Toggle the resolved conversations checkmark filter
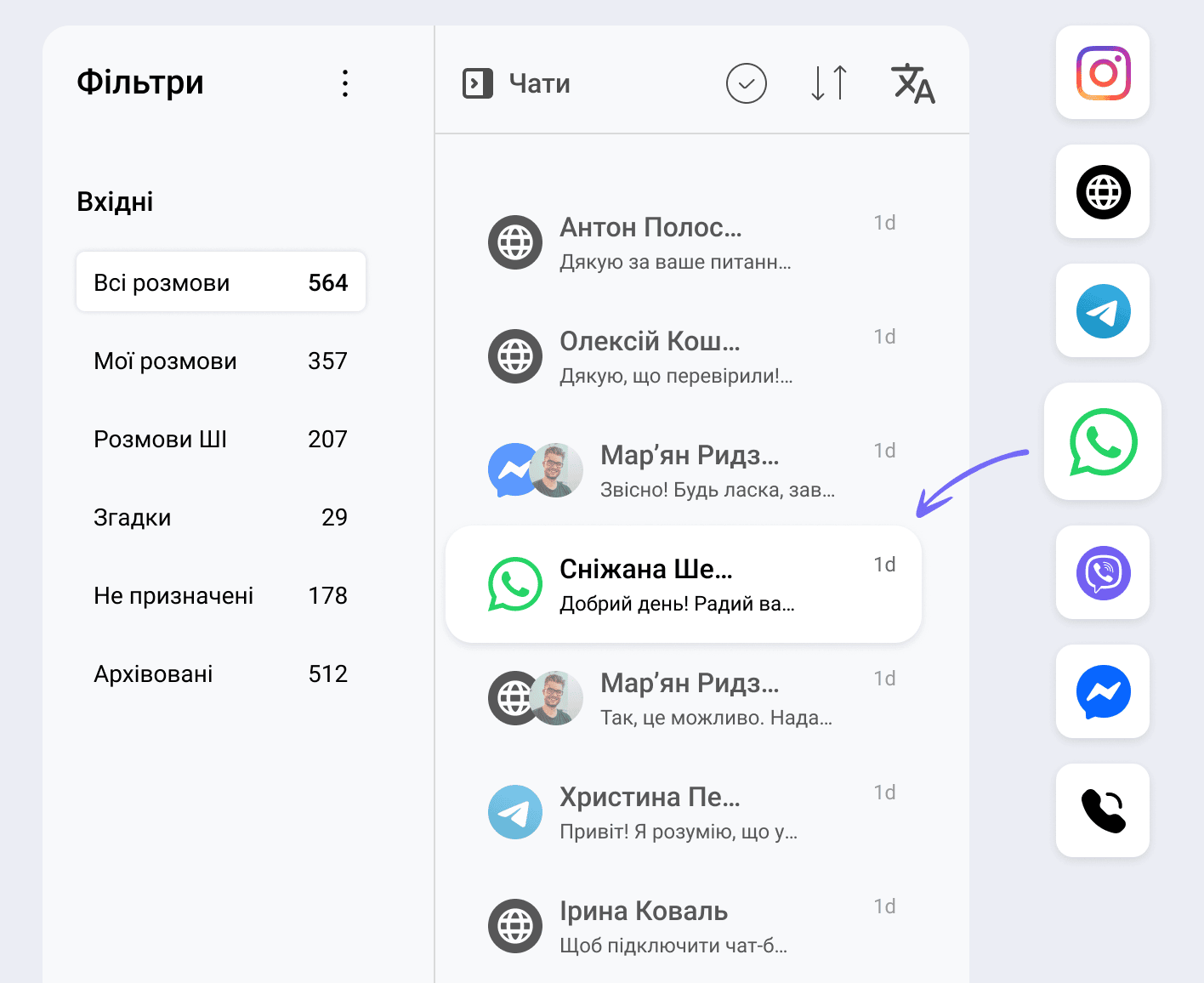The image size is (1204, 983). click(x=746, y=83)
